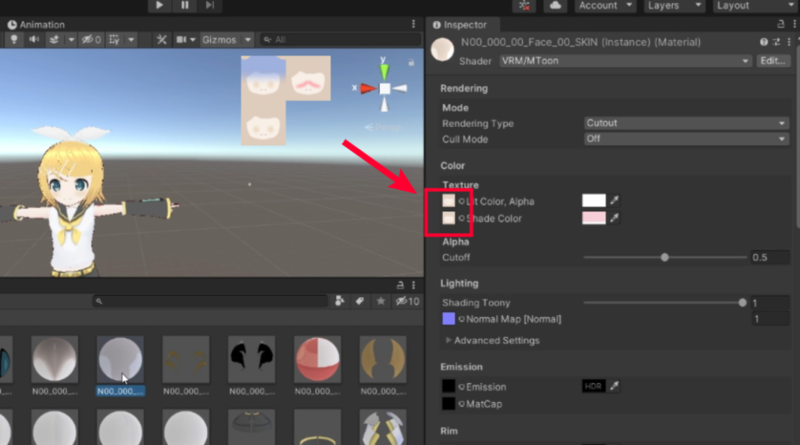This screenshot has width=800, height=445.
Task: Click the green Y axis gizmo cone
Action: (384, 70)
